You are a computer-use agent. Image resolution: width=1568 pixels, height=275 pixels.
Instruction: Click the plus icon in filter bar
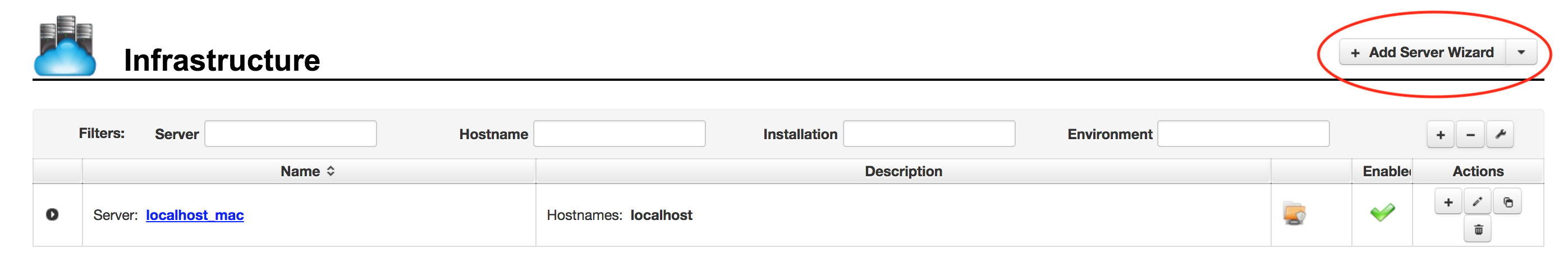tap(1441, 135)
